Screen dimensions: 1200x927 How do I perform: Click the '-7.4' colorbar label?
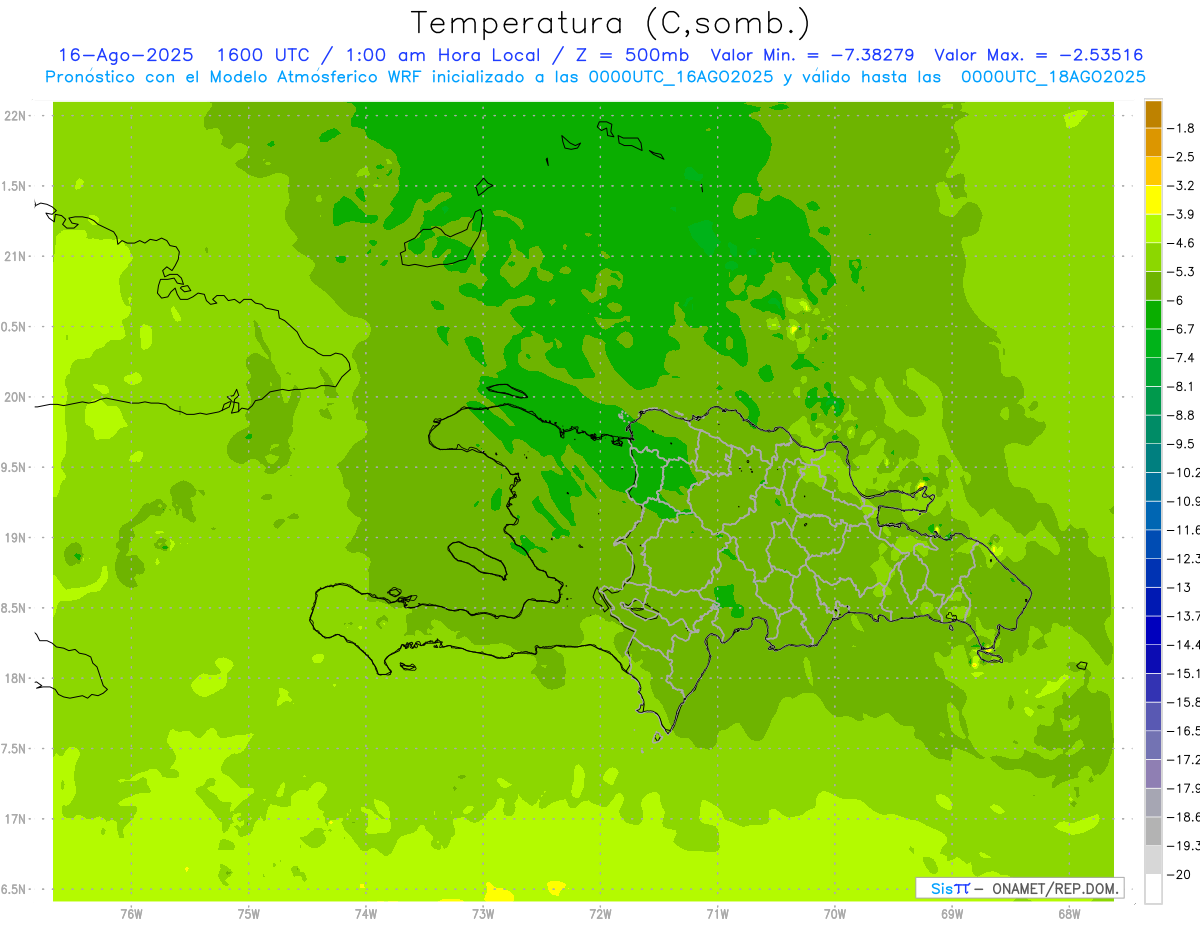pos(1180,357)
